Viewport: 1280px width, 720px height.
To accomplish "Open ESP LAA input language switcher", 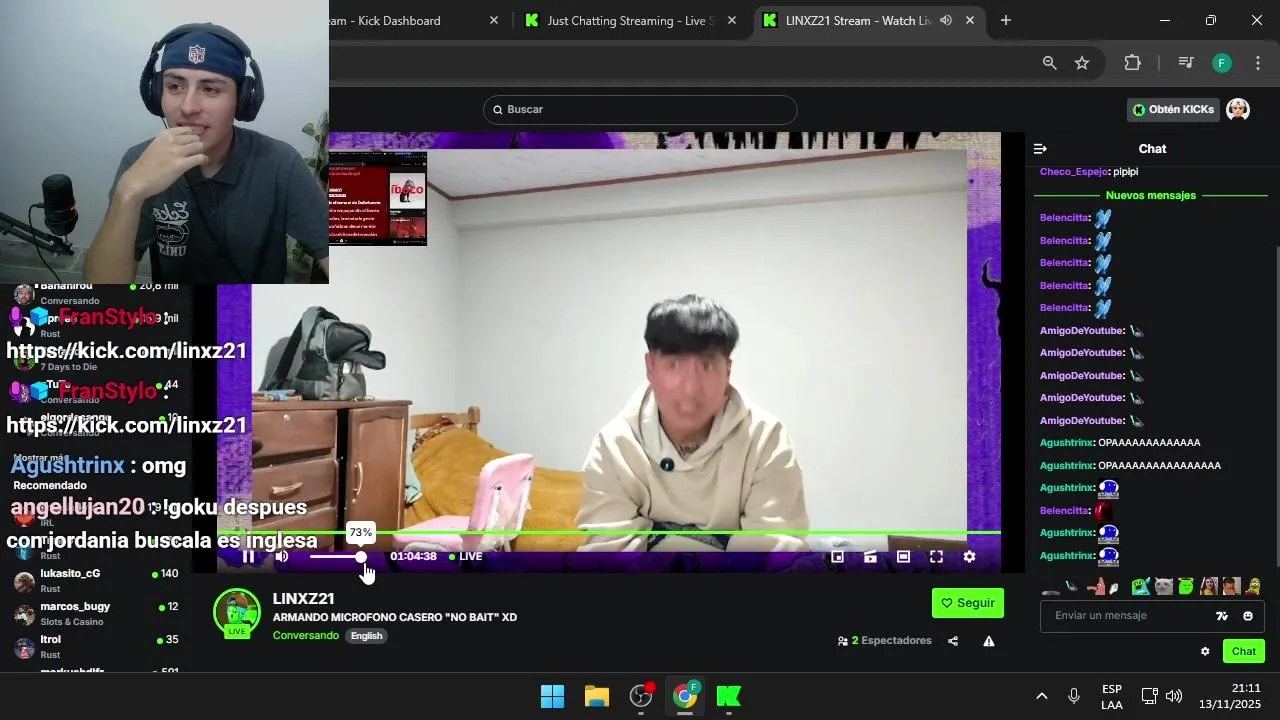I will click(1112, 696).
